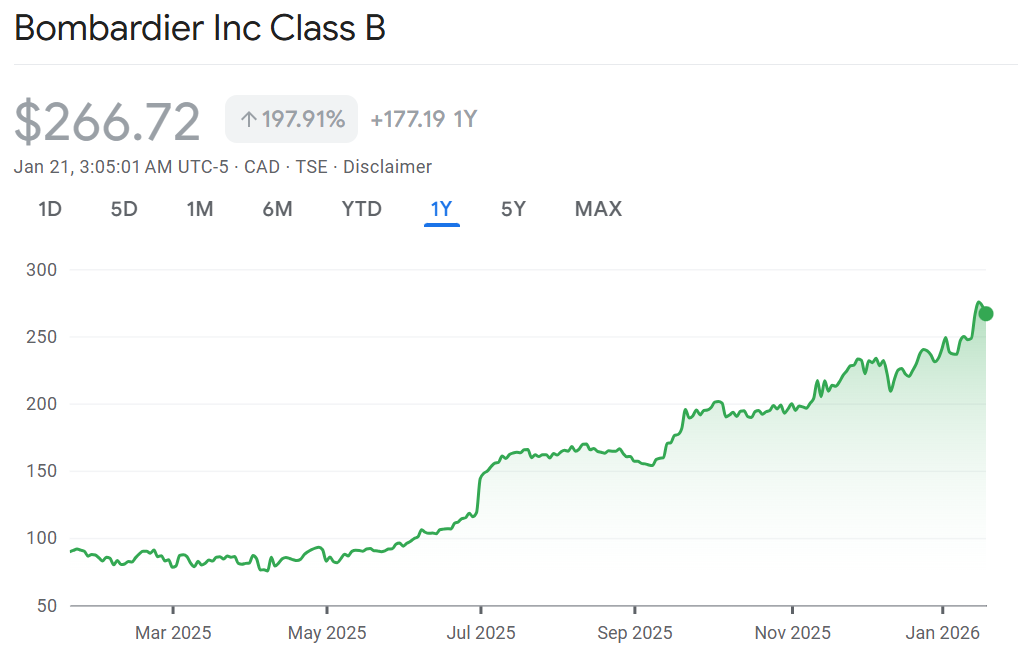The image size is (1018, 657).
Task: Click the Jan 2026 axis label
Action: 942,633
